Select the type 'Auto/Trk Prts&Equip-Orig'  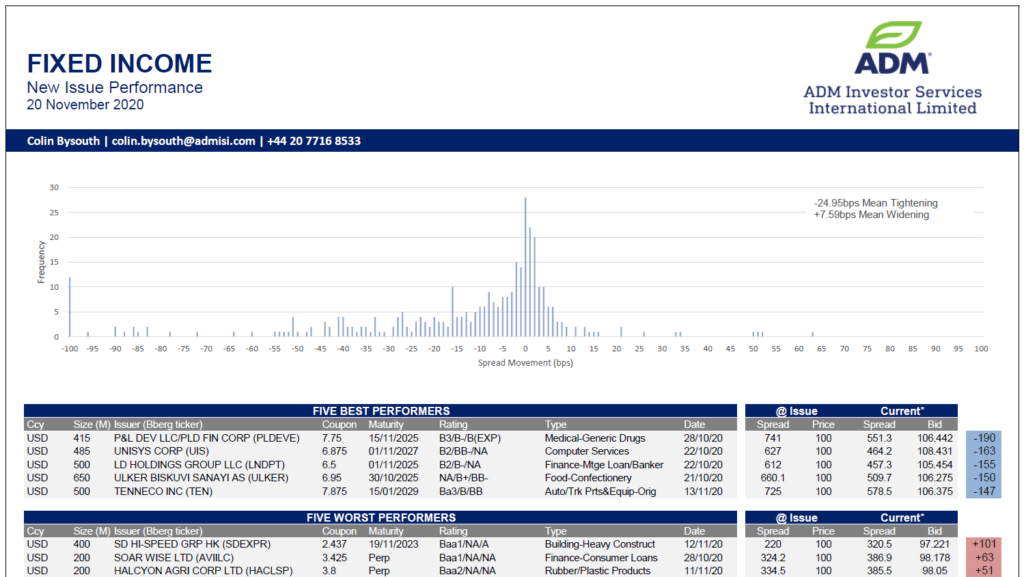click(x=600, y=491)
